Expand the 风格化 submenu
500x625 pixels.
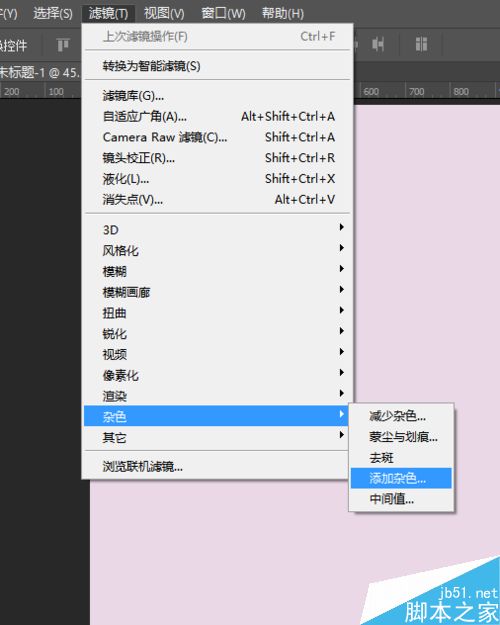click(x=217, y=250)
